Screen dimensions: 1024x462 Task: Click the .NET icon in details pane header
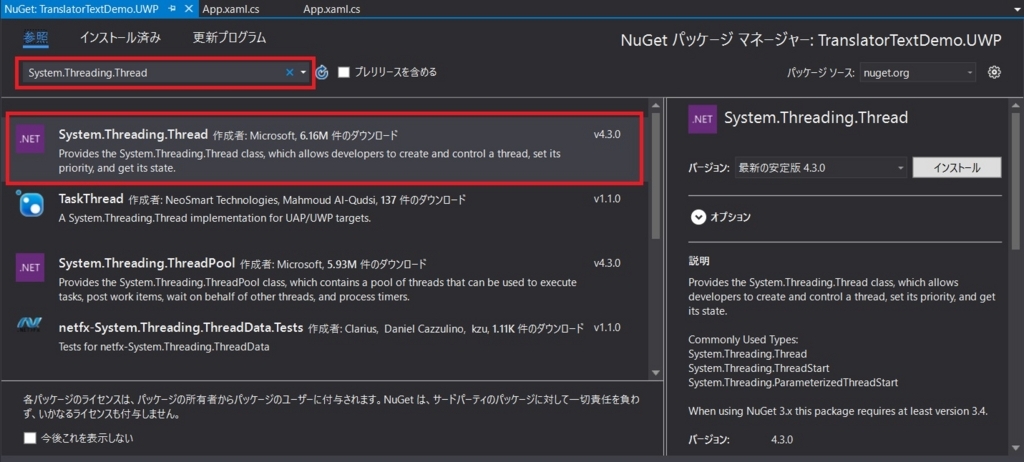[x=703, y=119]
